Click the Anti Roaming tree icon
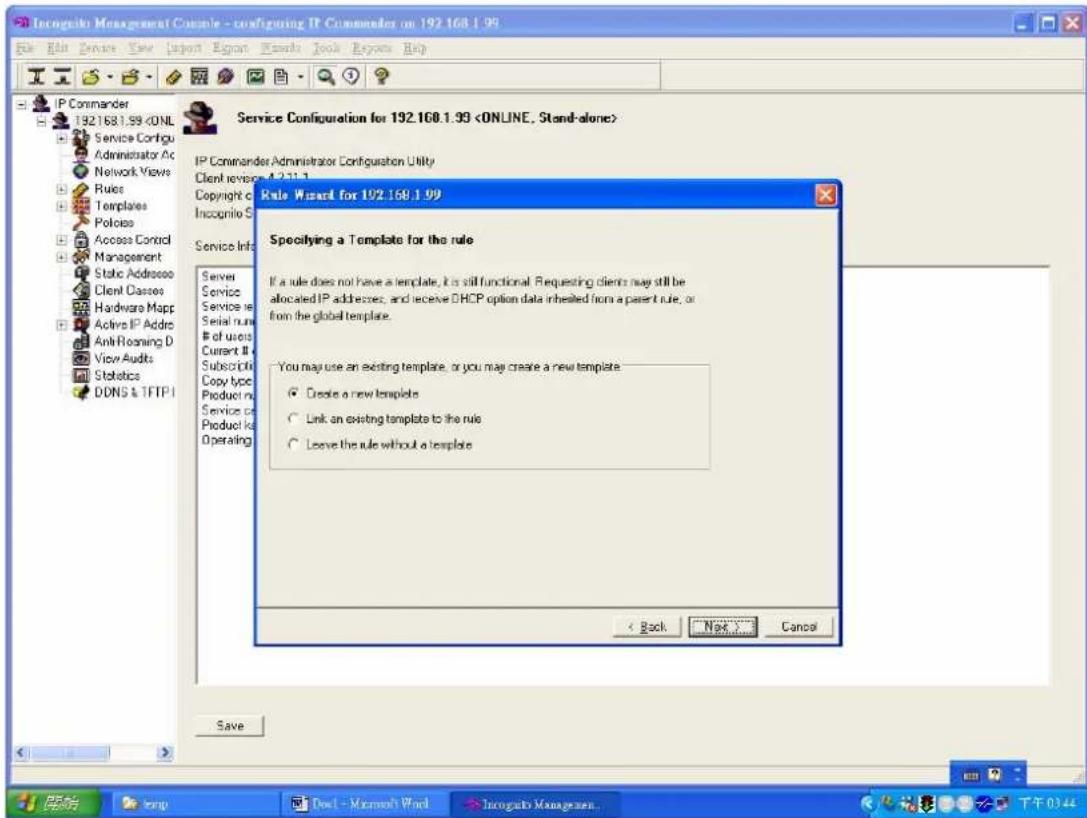The width and height of the screenshot is (1087, 818). coord(81,342)
